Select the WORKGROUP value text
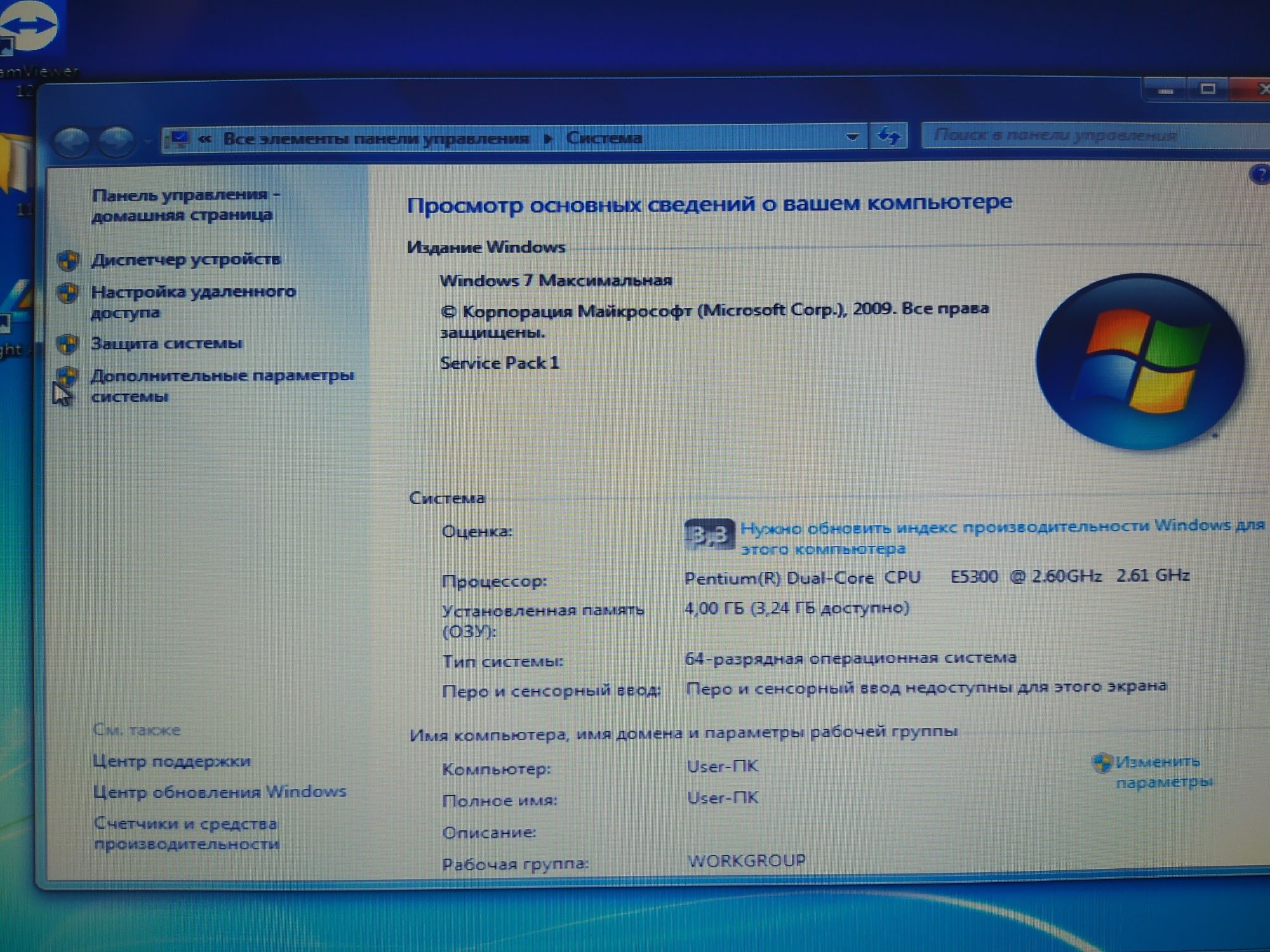 (747, 861)
